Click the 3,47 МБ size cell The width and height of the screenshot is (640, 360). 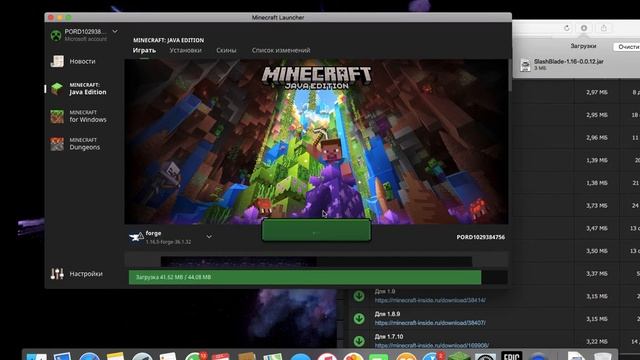597,228
